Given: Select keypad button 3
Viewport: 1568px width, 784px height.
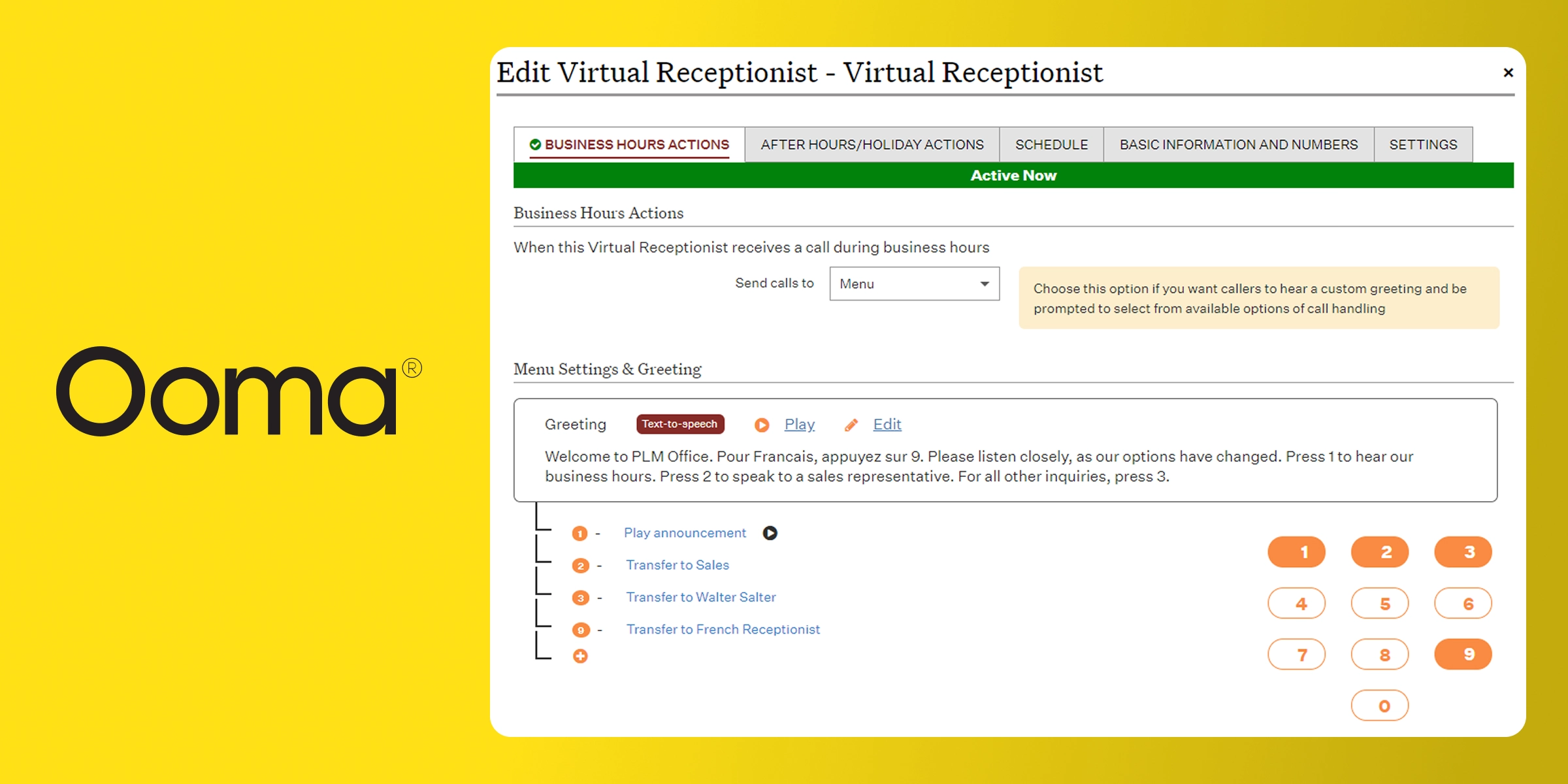Looking at the screenshot, I should pos(1463,552).
